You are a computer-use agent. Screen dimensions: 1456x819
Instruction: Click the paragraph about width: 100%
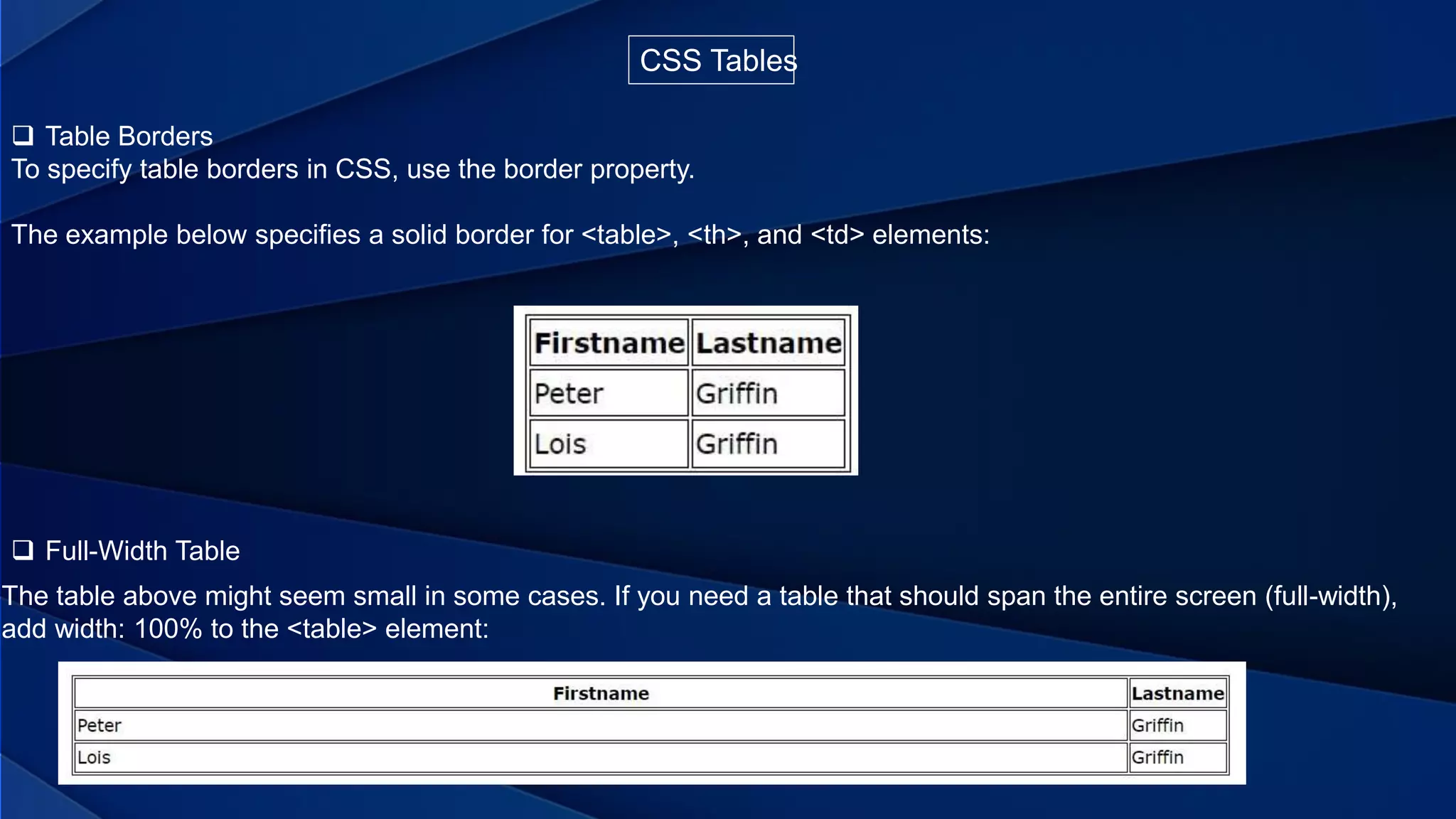pyautogui.click(x=699, y=612)
